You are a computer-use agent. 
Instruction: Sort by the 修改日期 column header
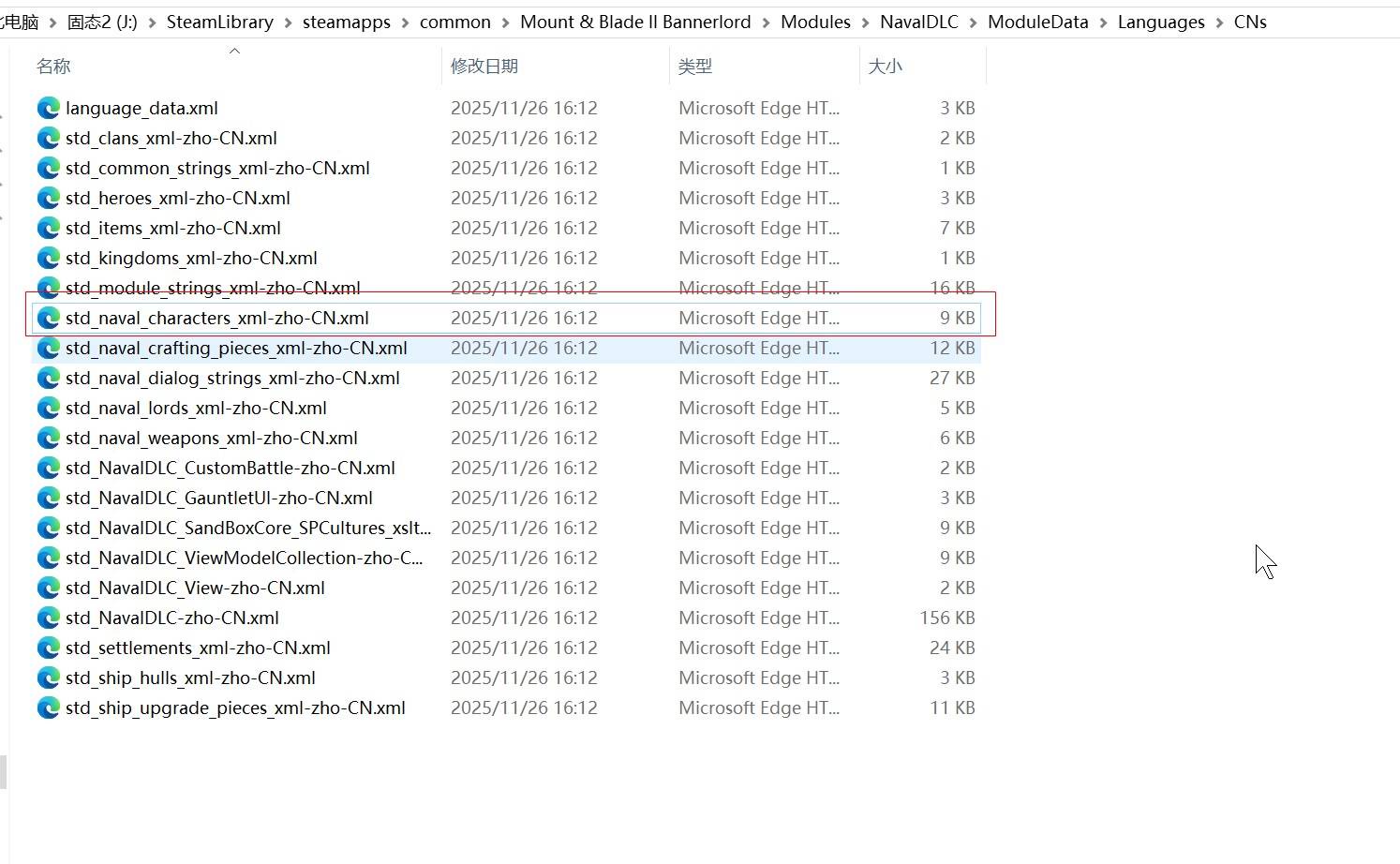pos(484,67)
